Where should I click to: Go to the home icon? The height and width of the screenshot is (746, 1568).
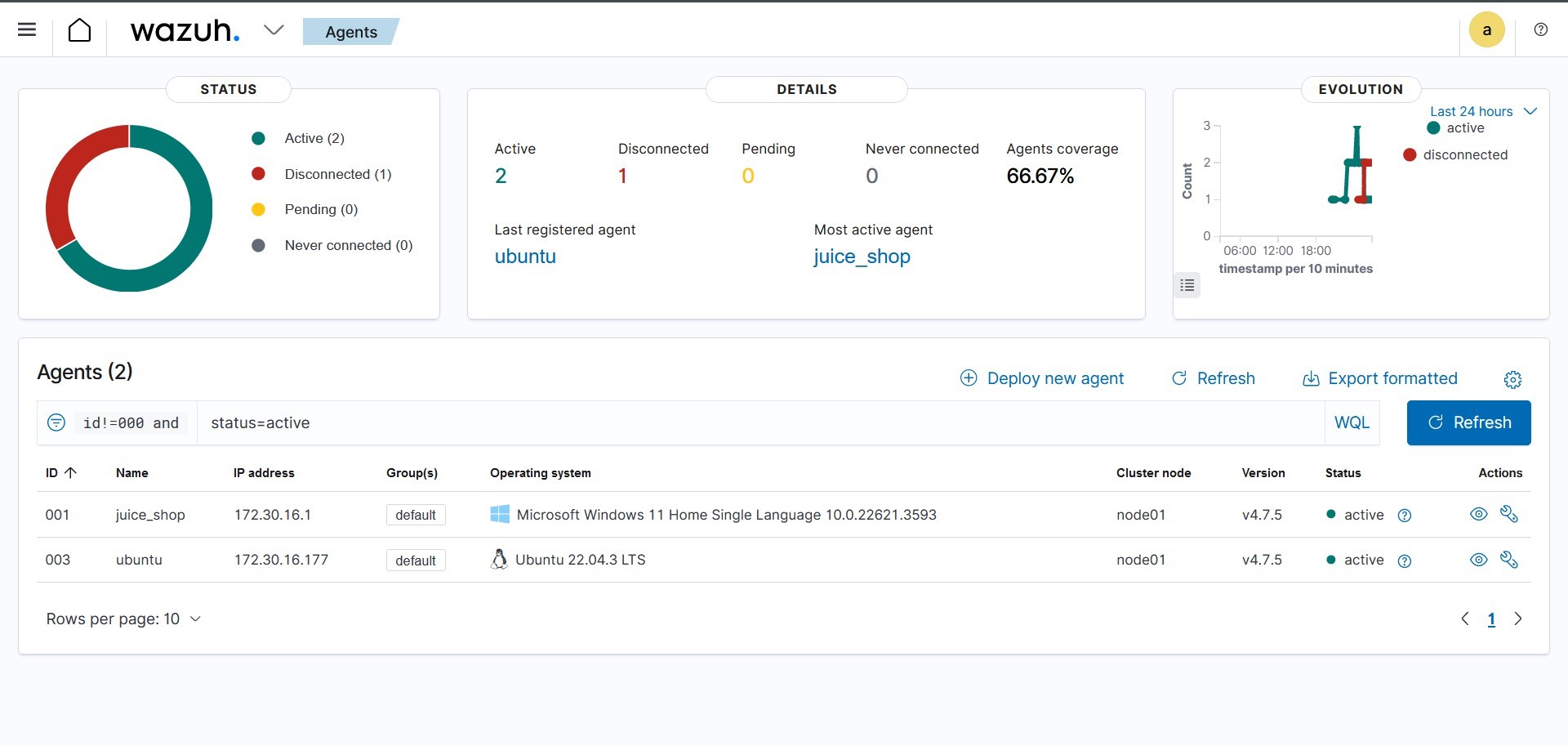pyautogui.click(x=79, y=30)
